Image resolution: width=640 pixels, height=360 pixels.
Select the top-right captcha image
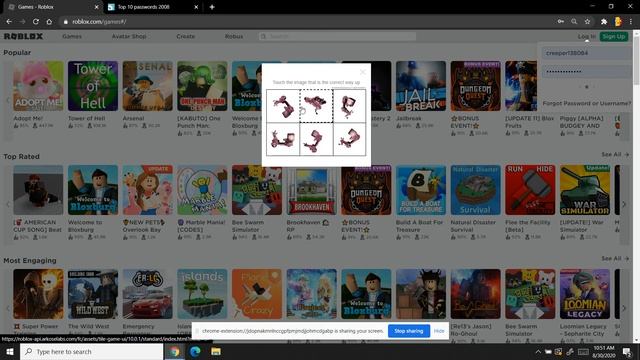tap(349, 106)
